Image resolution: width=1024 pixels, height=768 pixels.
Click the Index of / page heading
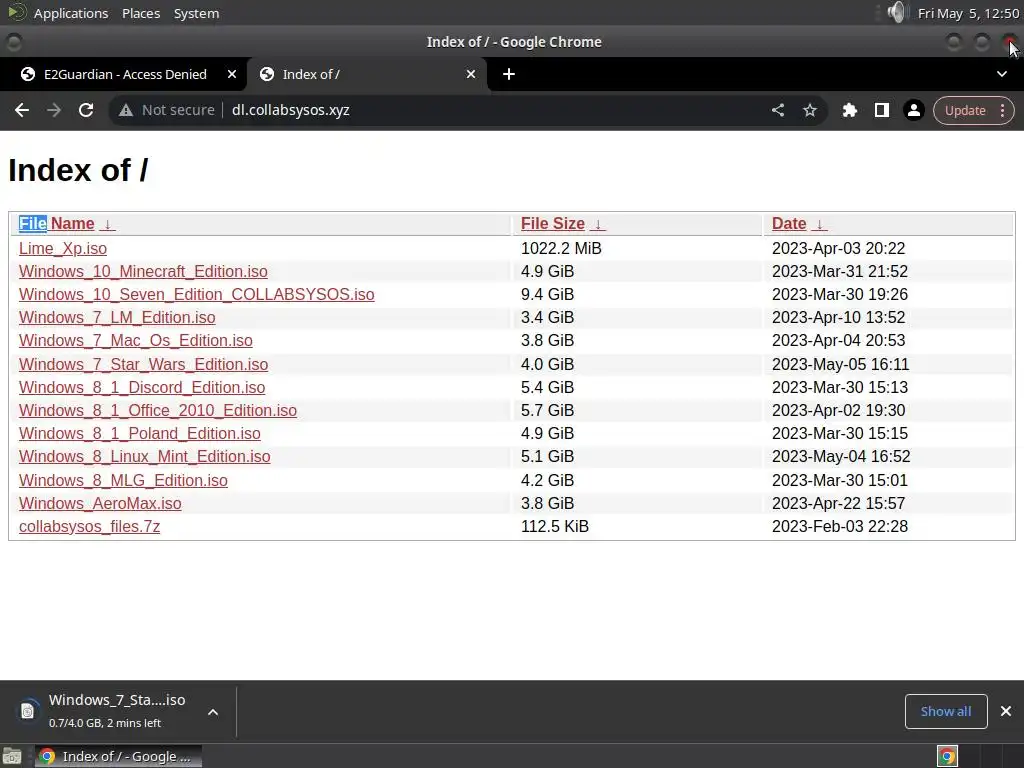[78, 170]
